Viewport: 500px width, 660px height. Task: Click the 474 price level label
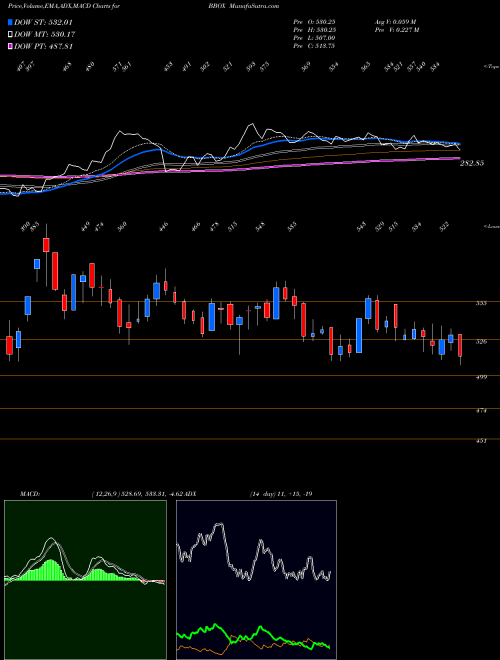click(483, 410)
